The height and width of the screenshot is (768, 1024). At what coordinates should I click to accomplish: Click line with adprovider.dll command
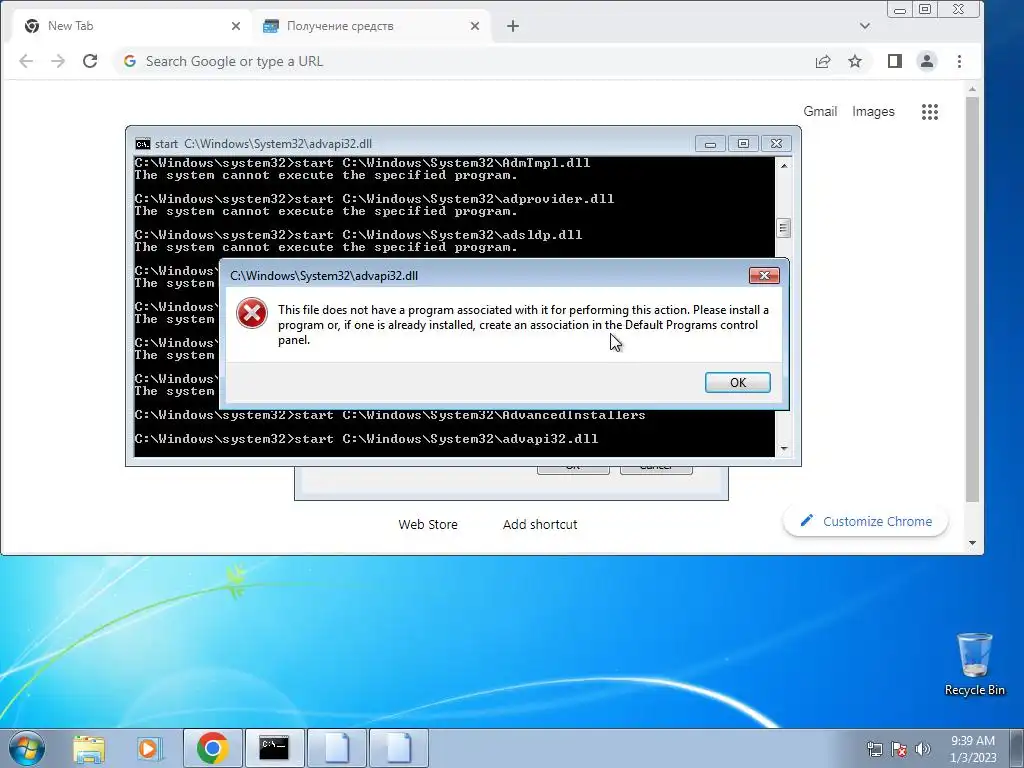[x=374, y=199]
